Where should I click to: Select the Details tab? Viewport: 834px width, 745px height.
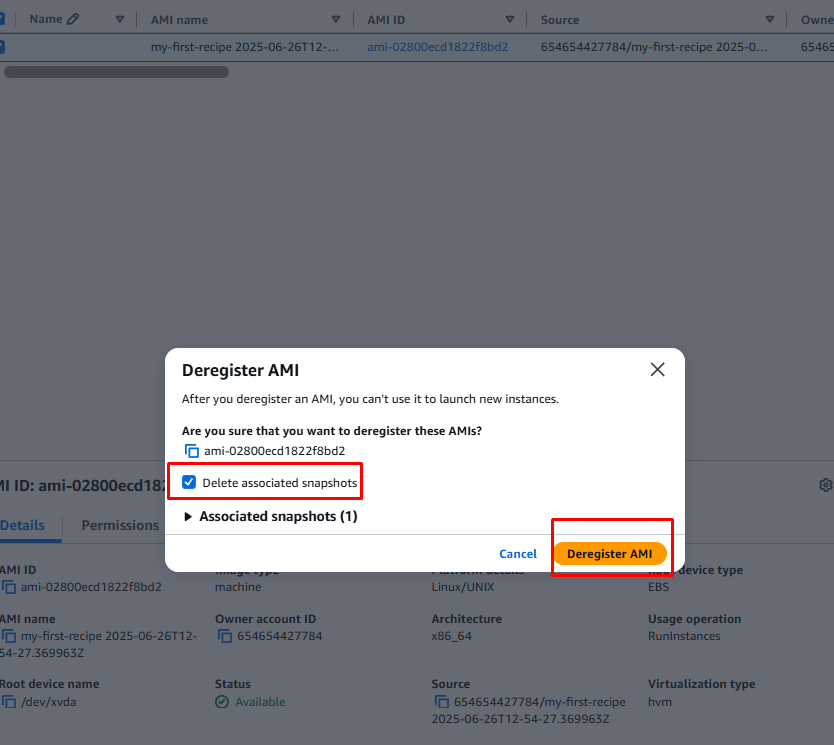(22, 525)
